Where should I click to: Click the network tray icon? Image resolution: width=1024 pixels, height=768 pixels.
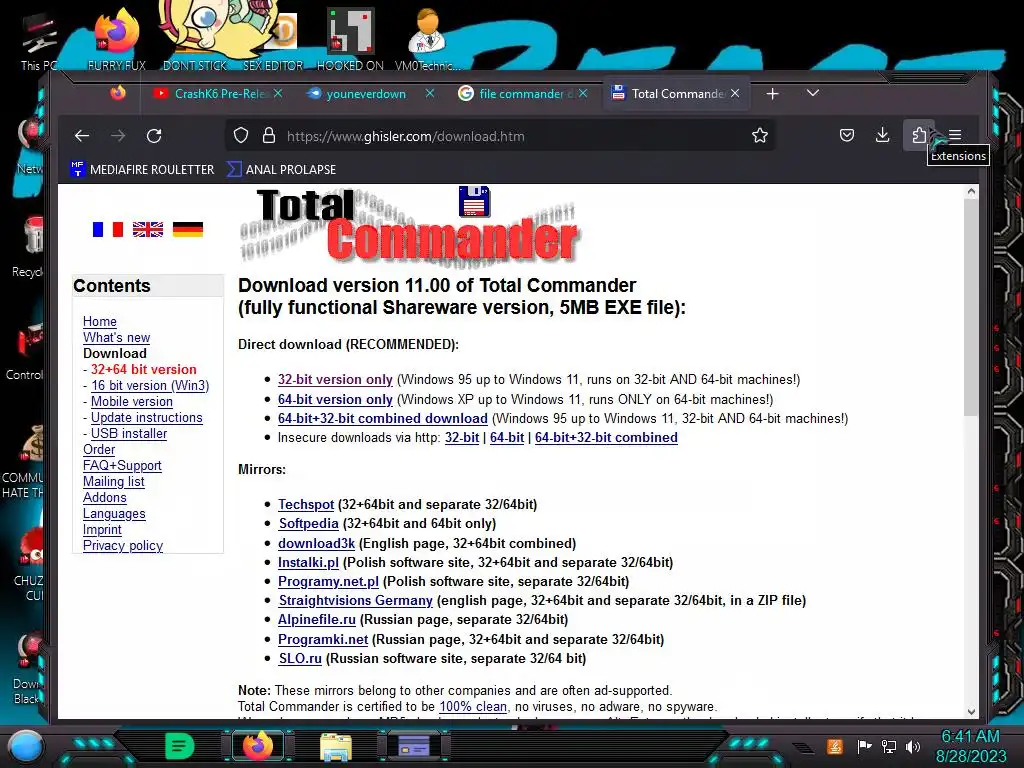[x=888, y=746]
